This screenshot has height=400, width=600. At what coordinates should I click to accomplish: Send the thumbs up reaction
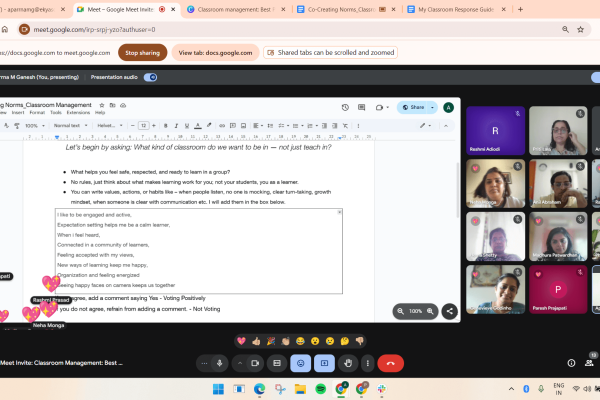(255, 341)
